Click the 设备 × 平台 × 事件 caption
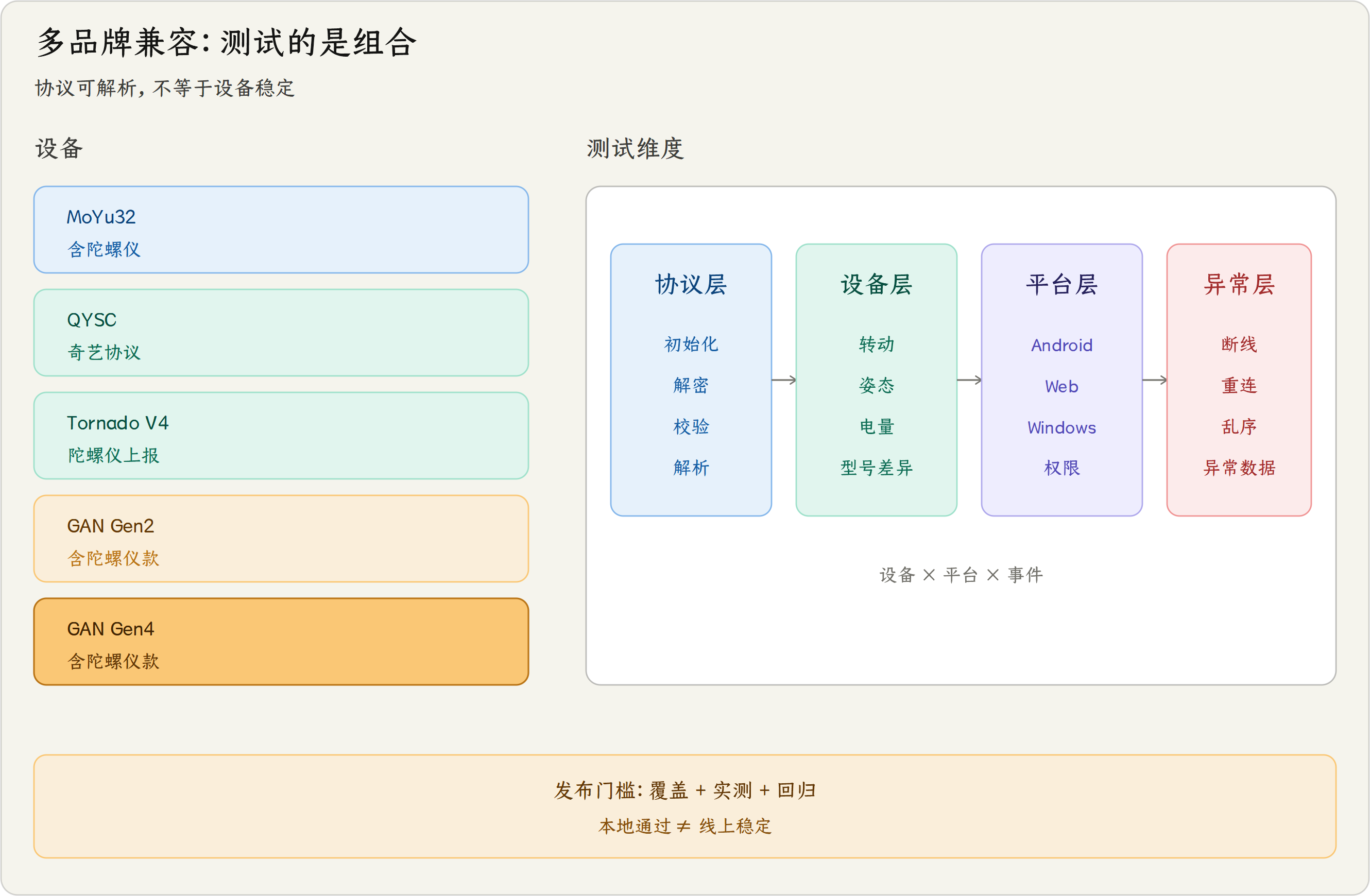This screenshot has height=896, width=1370. point(961,574)
